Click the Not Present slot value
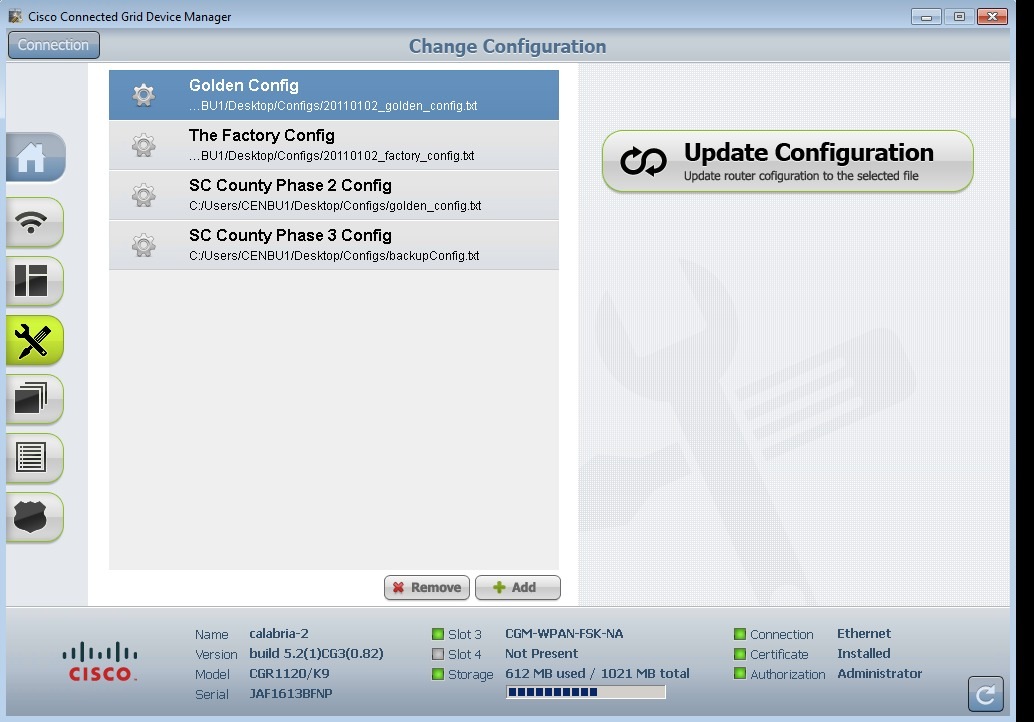 [x=541, y=653]
